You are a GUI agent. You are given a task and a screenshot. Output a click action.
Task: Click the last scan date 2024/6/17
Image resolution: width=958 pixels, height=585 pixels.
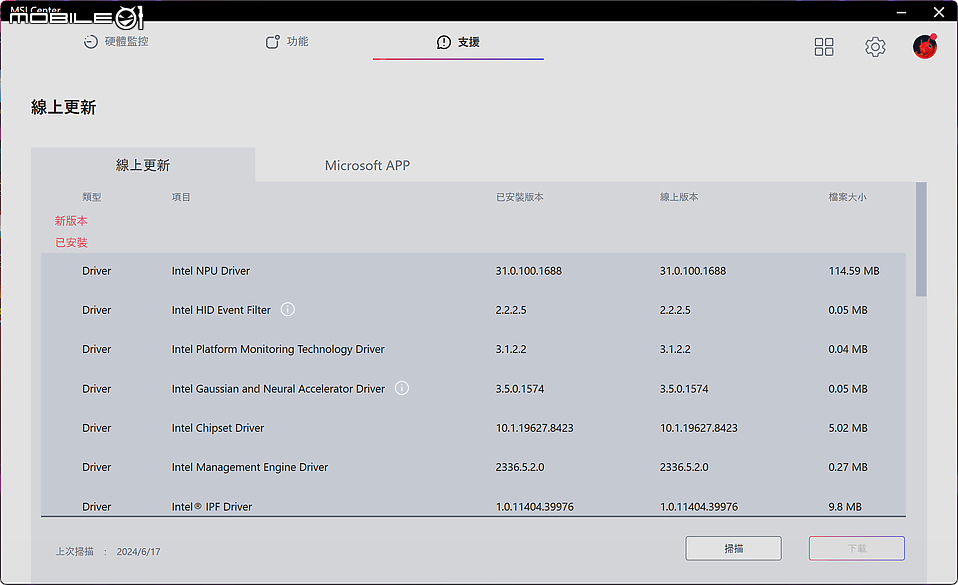pos(139,551)
